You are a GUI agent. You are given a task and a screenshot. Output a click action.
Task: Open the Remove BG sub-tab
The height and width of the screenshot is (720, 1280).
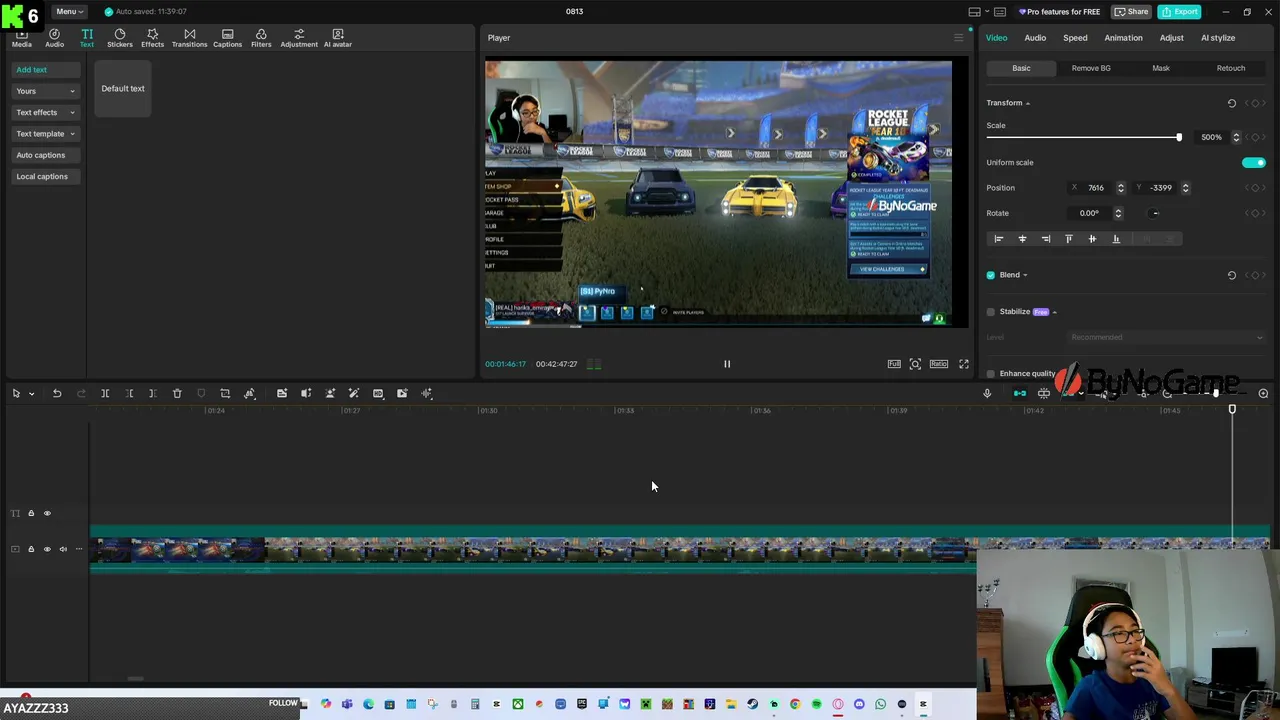pos(1091,68)
